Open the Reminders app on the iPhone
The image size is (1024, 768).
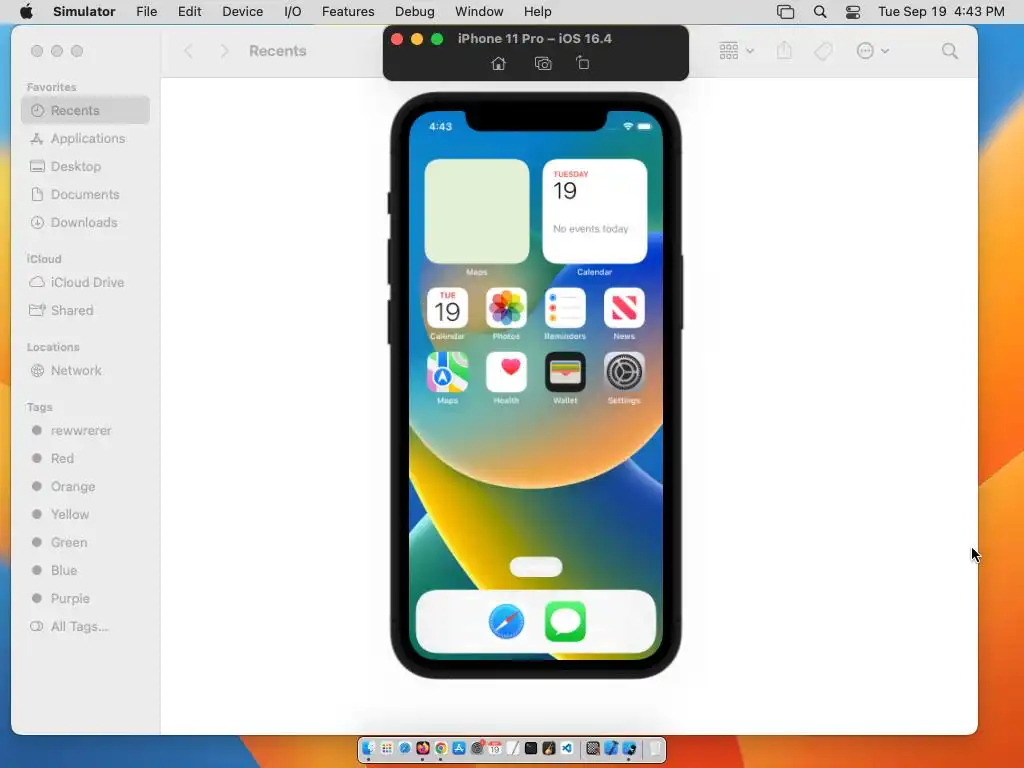(565, 308)
